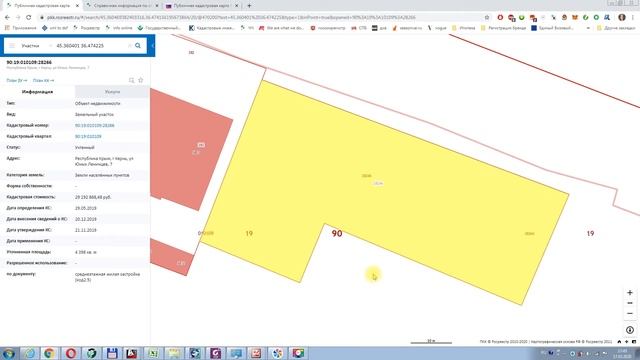Expand hidden bookmarks overflow arrow
Screen dimensions: 640x360
(588, 28)
